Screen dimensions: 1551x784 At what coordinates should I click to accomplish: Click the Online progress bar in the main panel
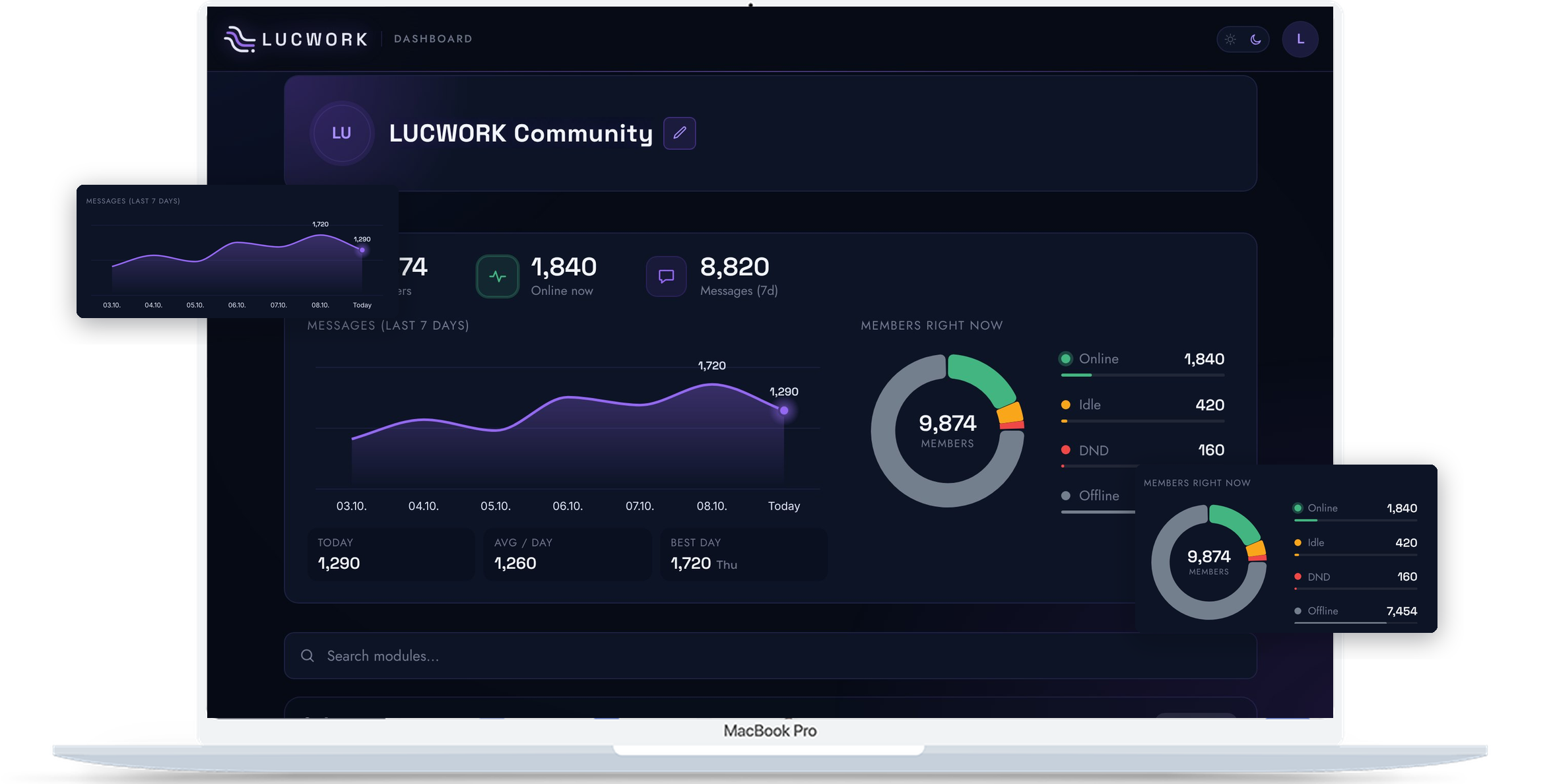1142,375
